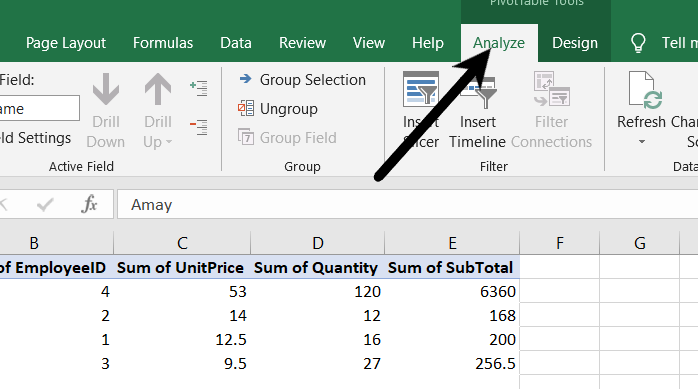Open the Refresh dropdown arrow

[x=641, y=142]
